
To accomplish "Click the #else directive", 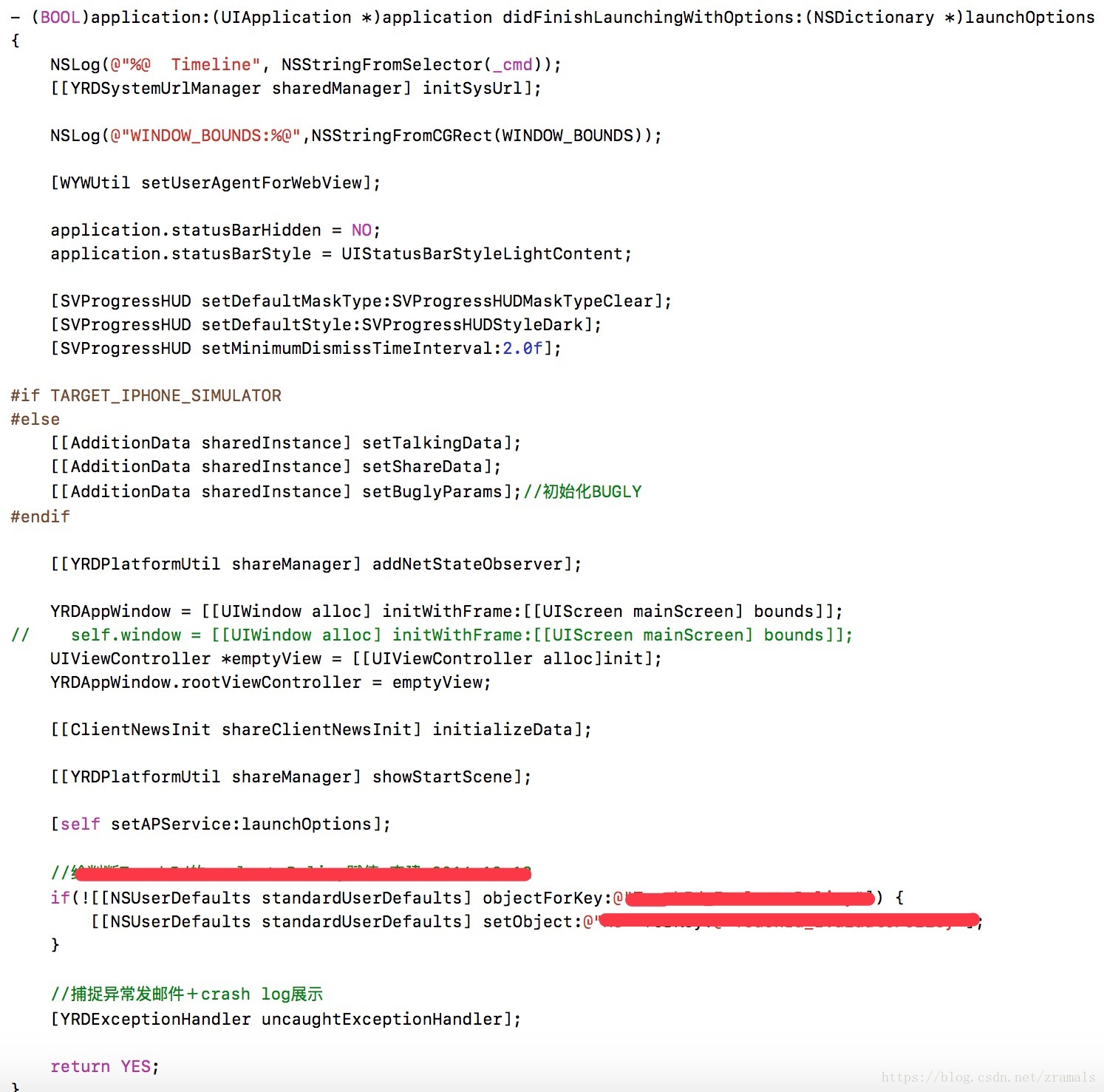I will [x=35, y=420].
